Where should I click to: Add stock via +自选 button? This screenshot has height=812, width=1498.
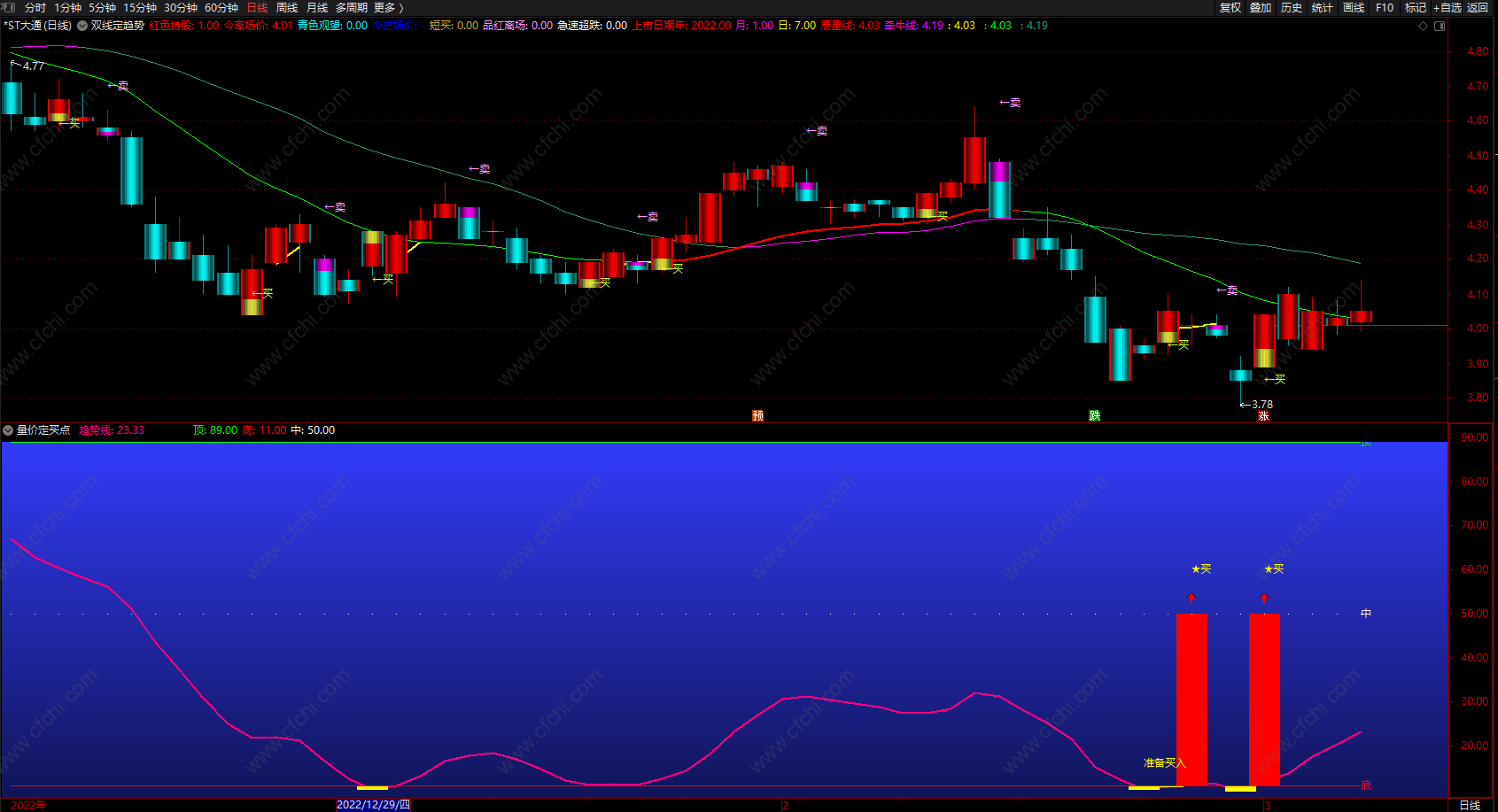click(1448, 8)
